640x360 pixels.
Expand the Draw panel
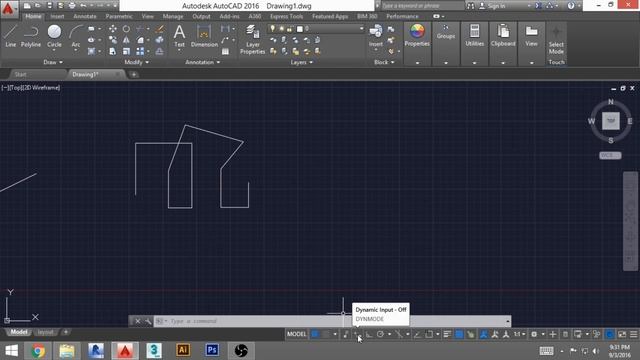(53, 62)
